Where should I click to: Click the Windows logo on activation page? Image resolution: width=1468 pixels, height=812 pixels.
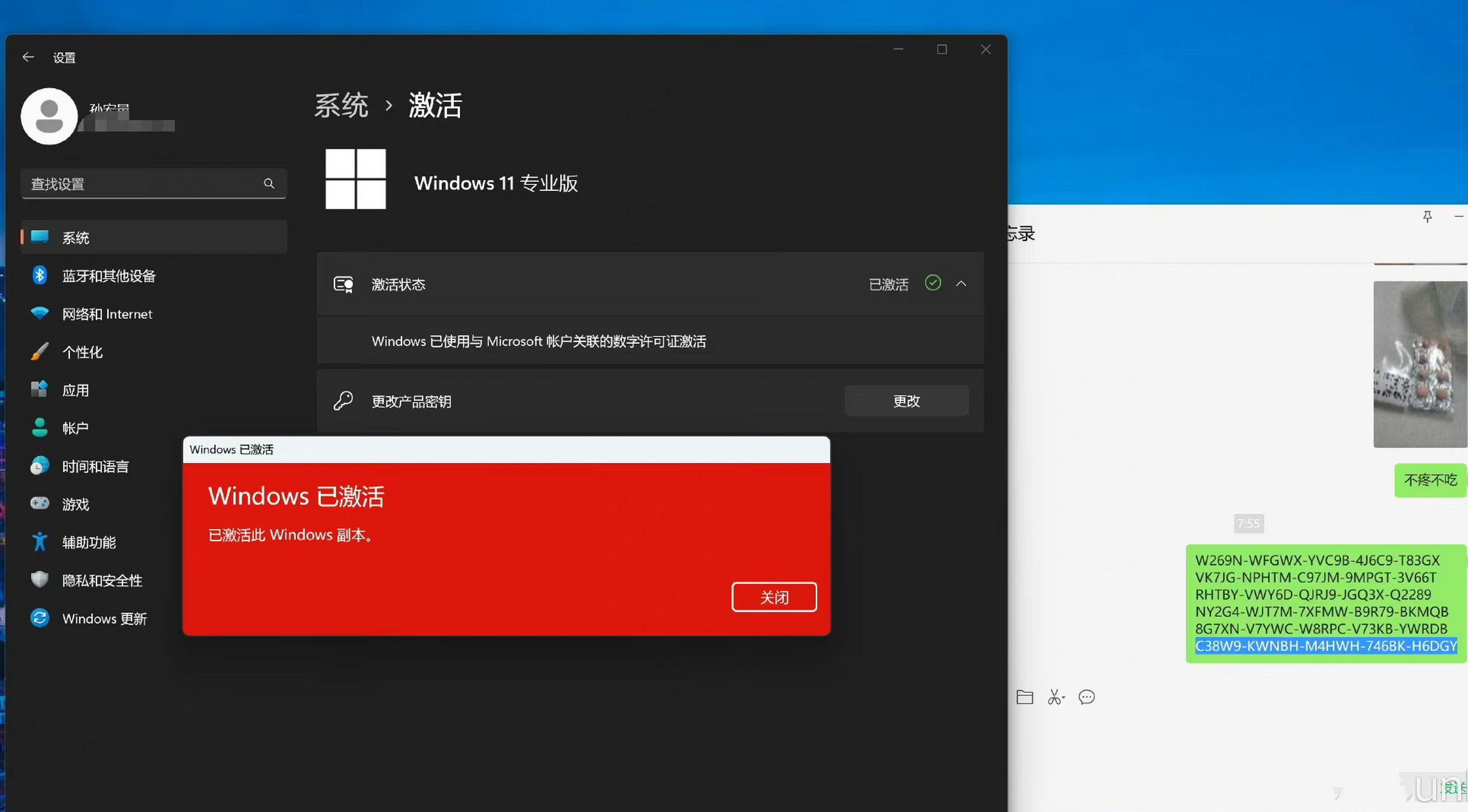pyautogui.click(x=355, y=179)
